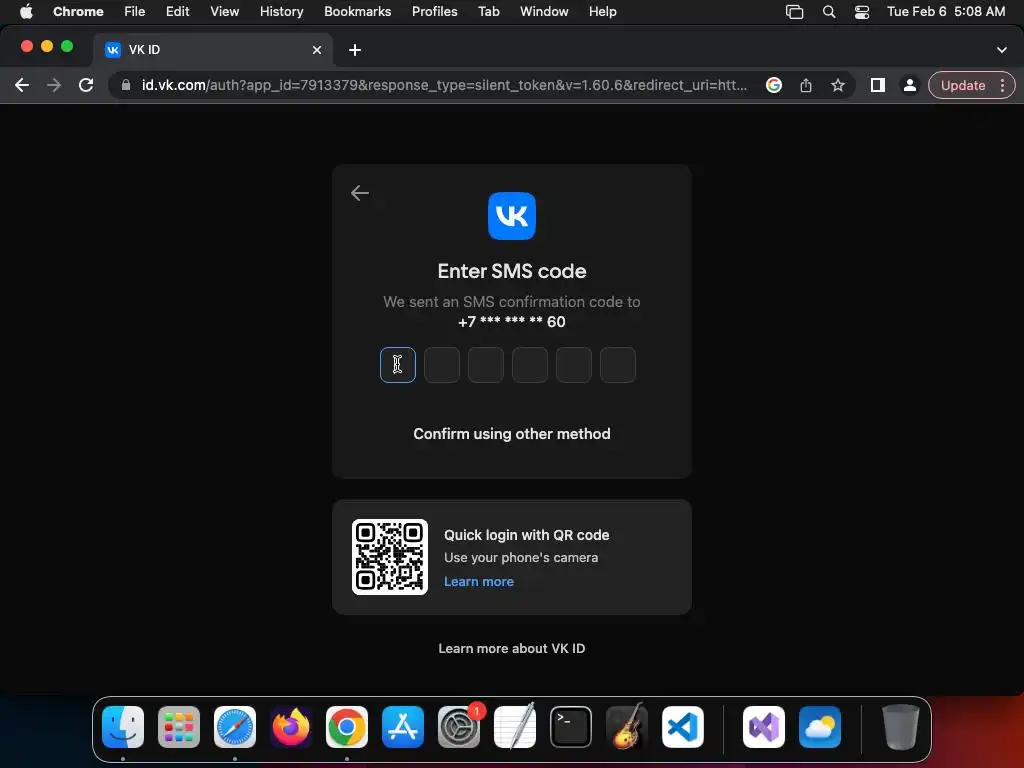The image size is (1024, 768).
Task: Click the QR code image
Action: [x=390, y=557]
